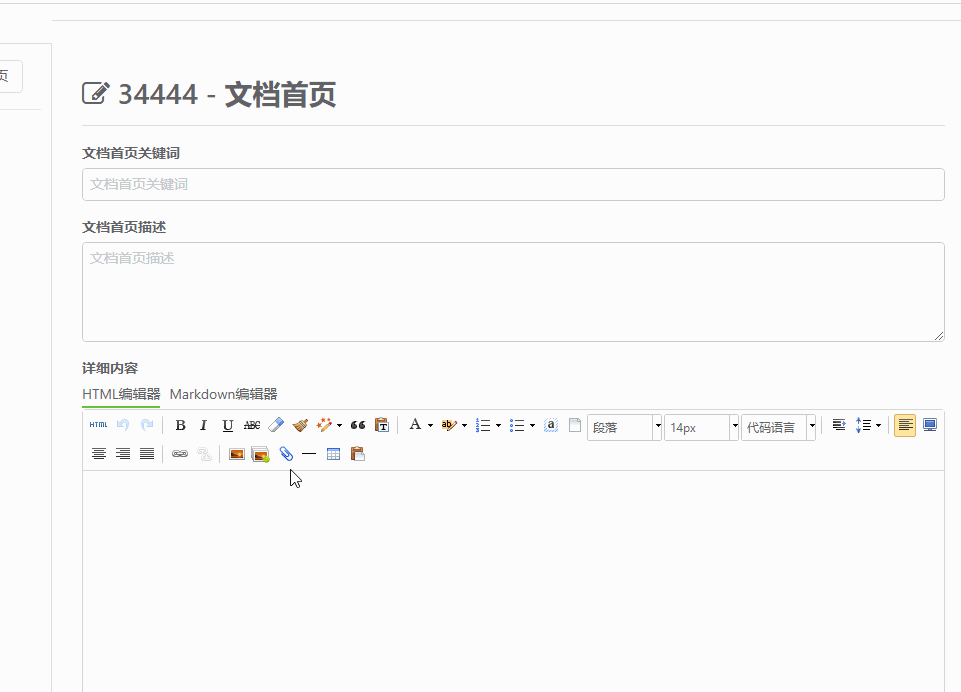Click the edit pencil icon beside title
Viewport: 961px width, 692px height.
tap(96, 94)
